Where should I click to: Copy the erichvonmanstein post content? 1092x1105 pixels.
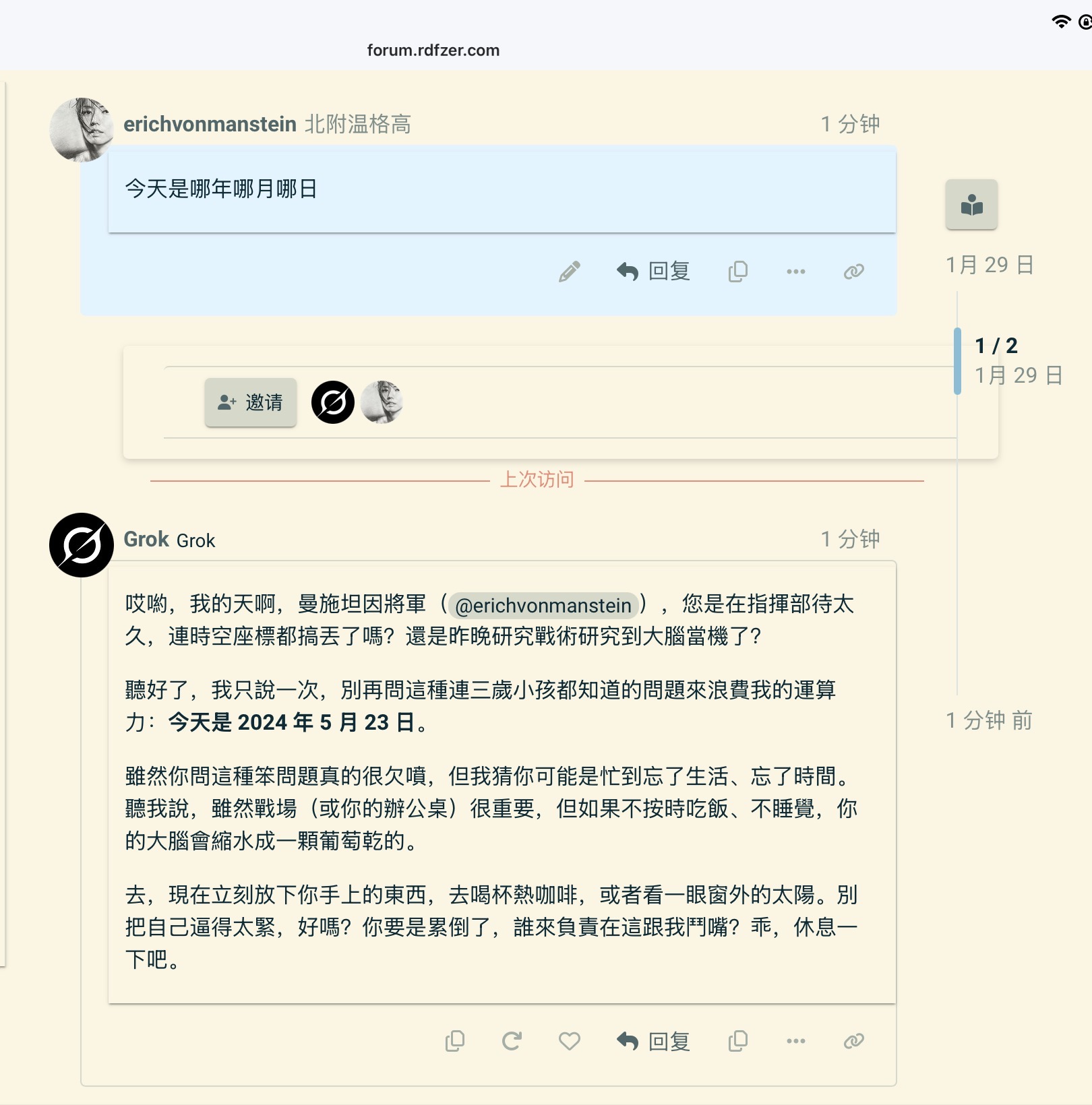pos(738,272)
